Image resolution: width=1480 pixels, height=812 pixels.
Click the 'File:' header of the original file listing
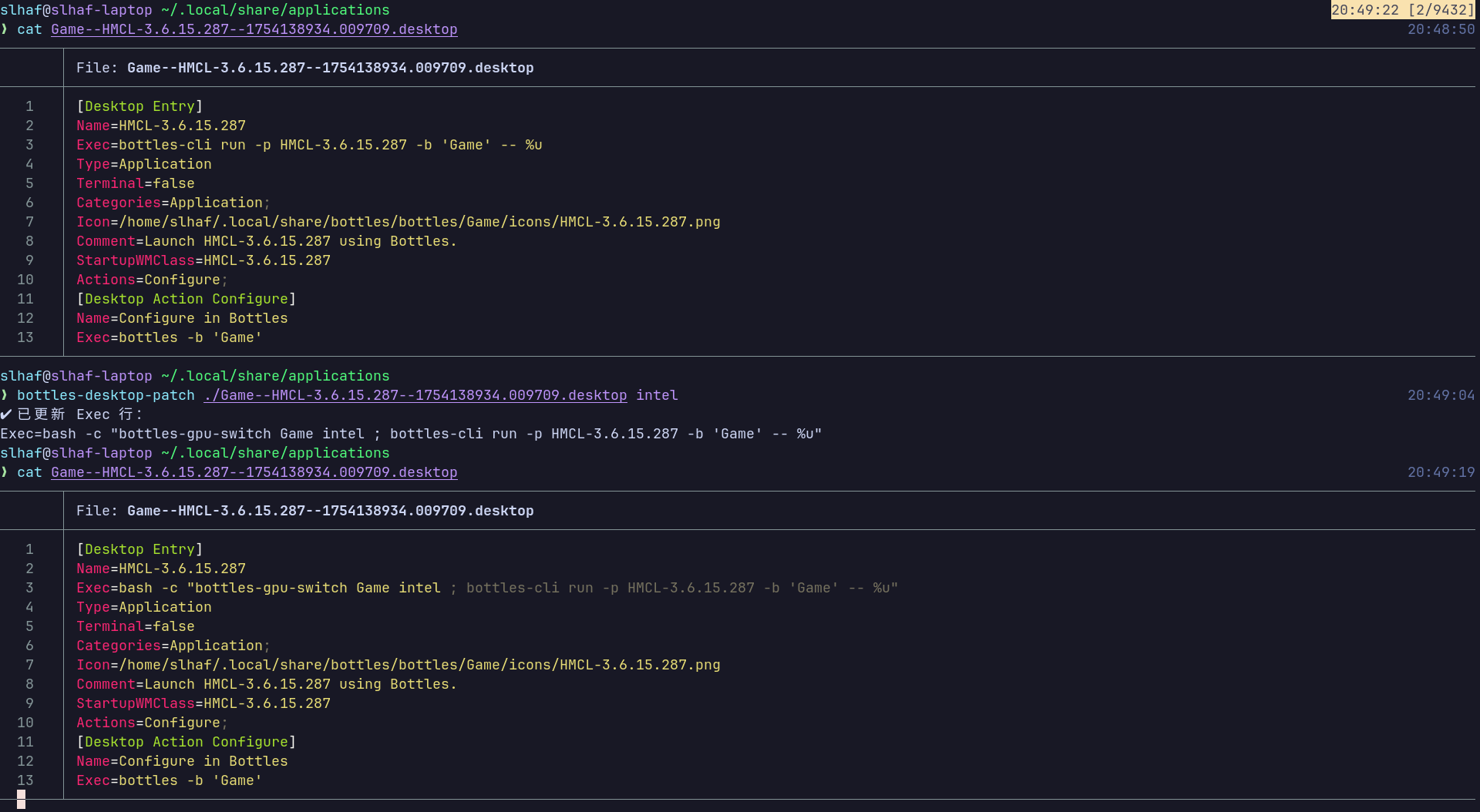305,68
